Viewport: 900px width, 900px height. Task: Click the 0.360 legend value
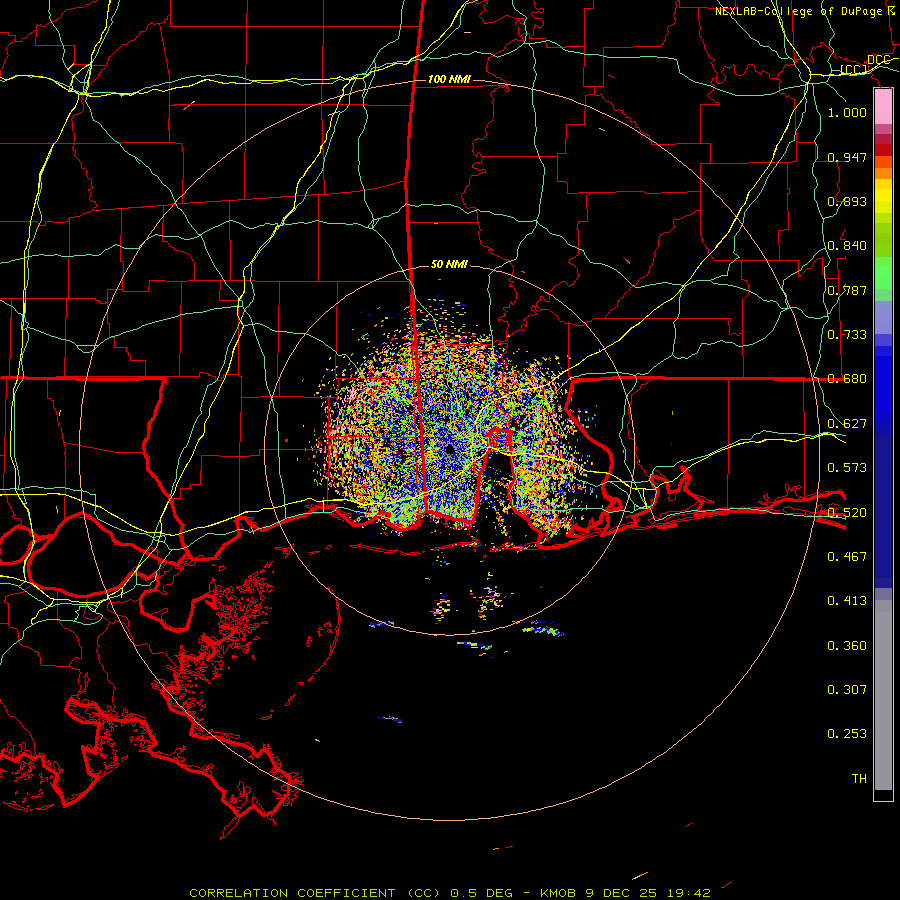click(x=847, y=646)
